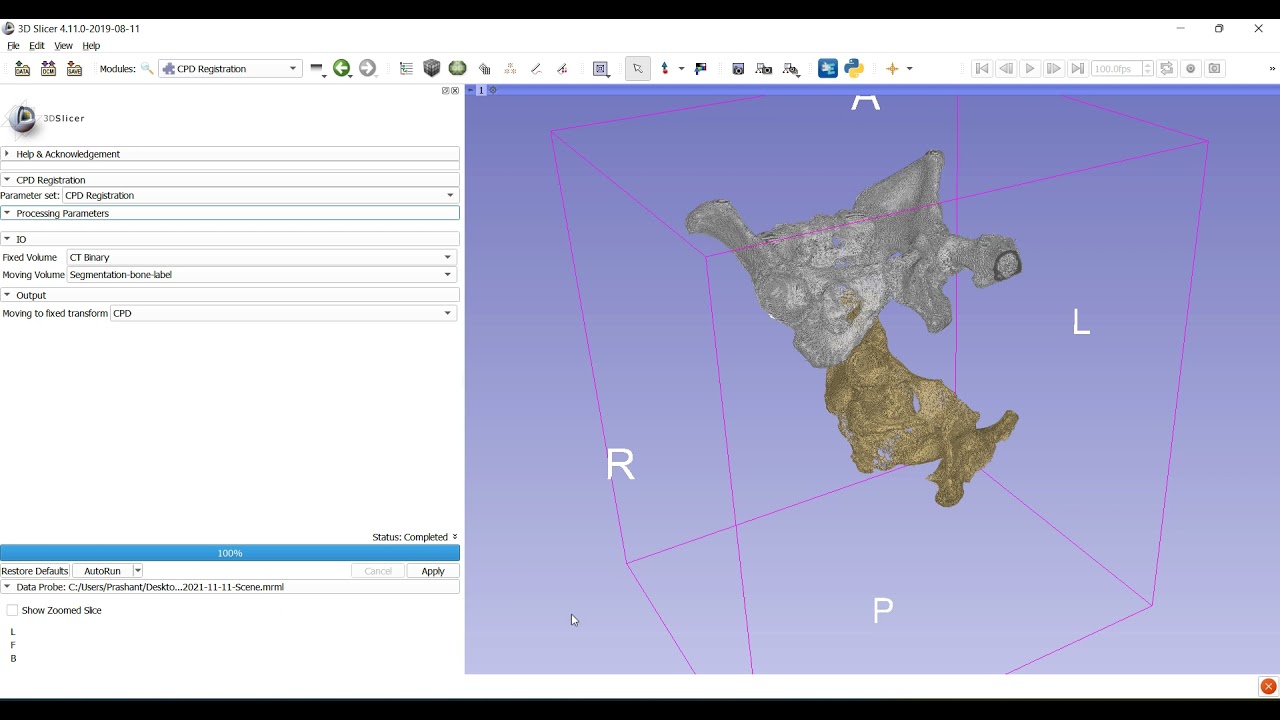Click the module search magnifier icon
Image resolution: width=1280 pixels, height=720 pixels.
tap(147, 69)
